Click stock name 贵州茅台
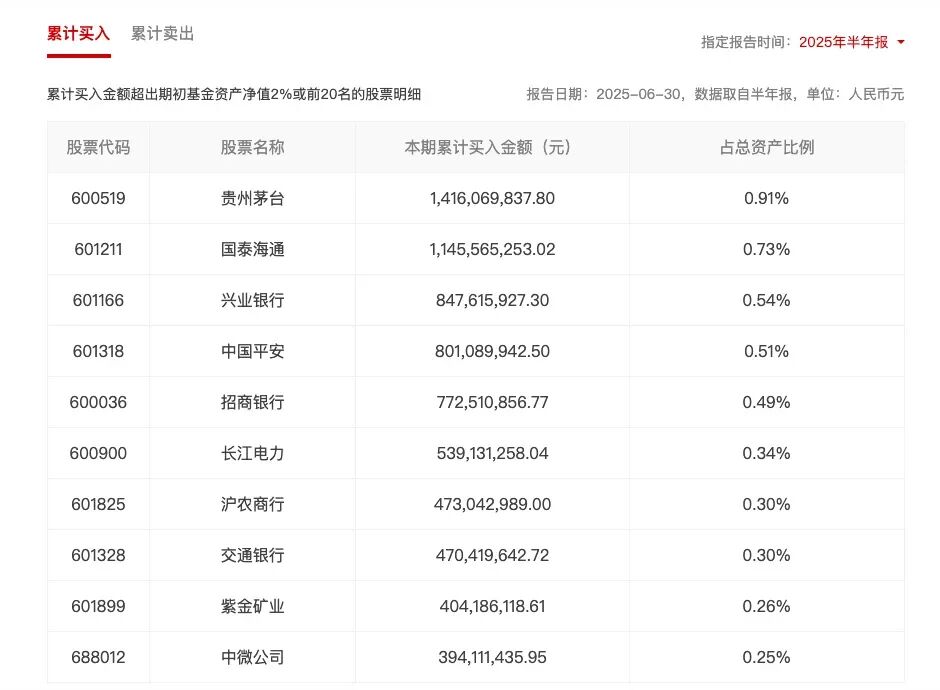Image resolution: width=940 pixels, height=690 pixels. click(252, 198)
